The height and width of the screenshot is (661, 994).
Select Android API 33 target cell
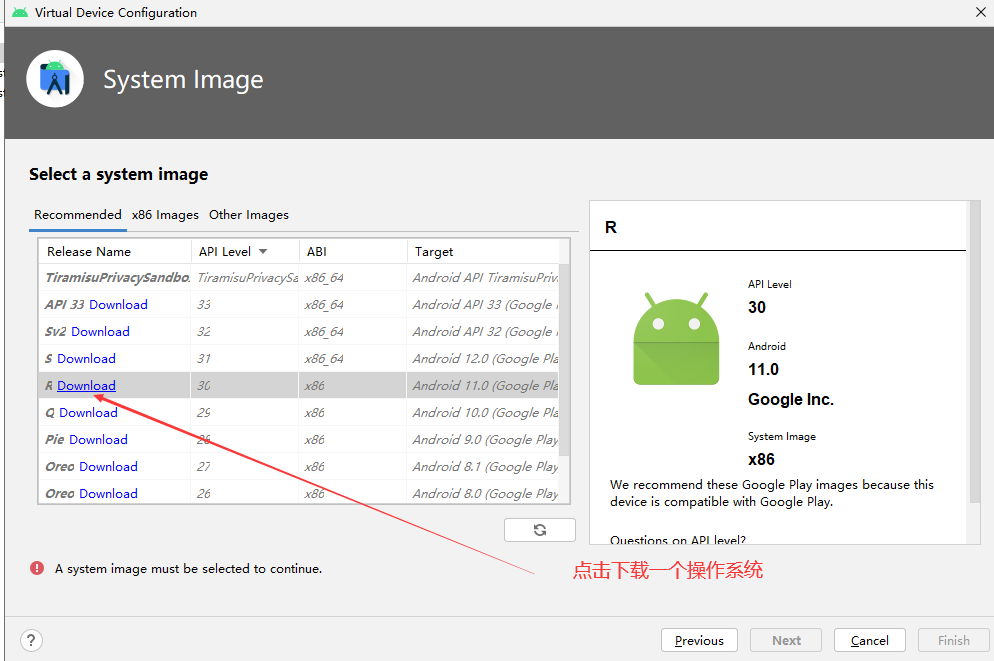(x=484, y=305)
